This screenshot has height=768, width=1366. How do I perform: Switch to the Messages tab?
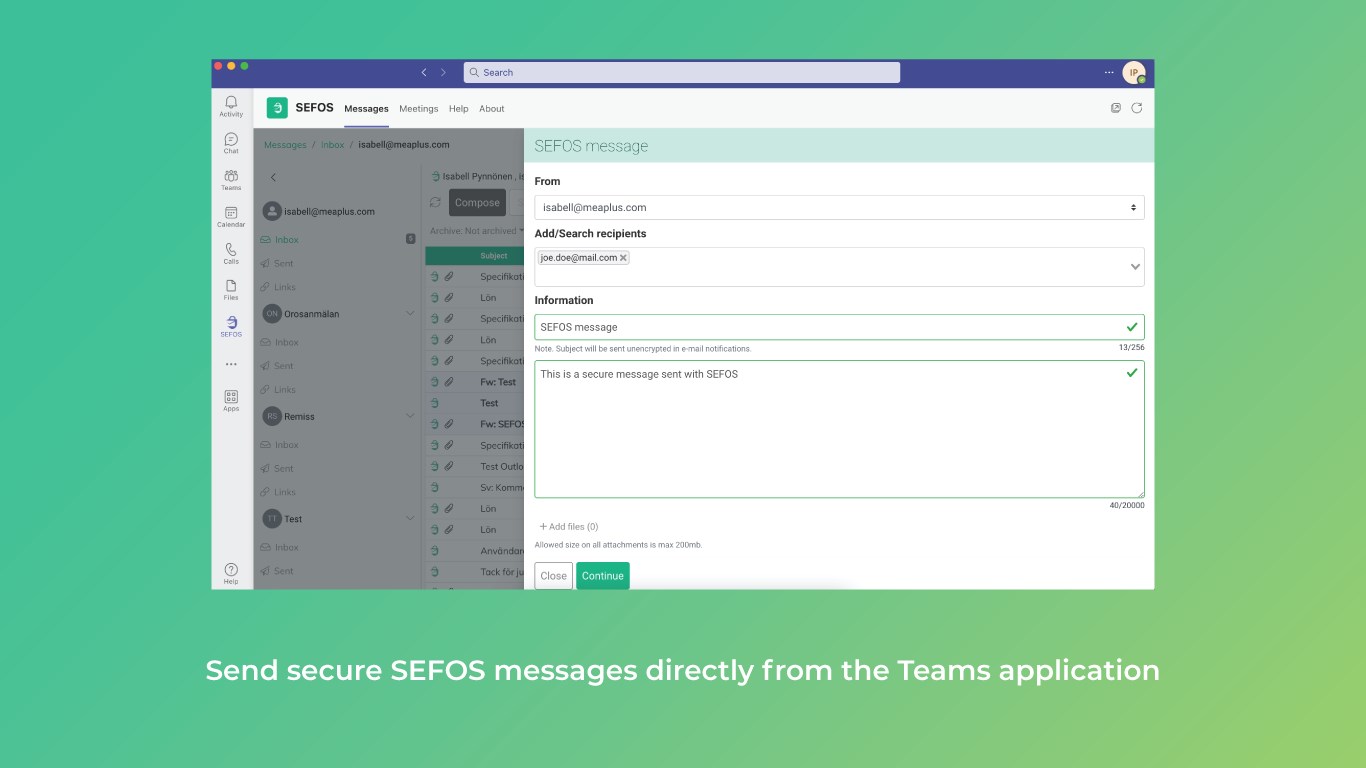click(366, 109)
